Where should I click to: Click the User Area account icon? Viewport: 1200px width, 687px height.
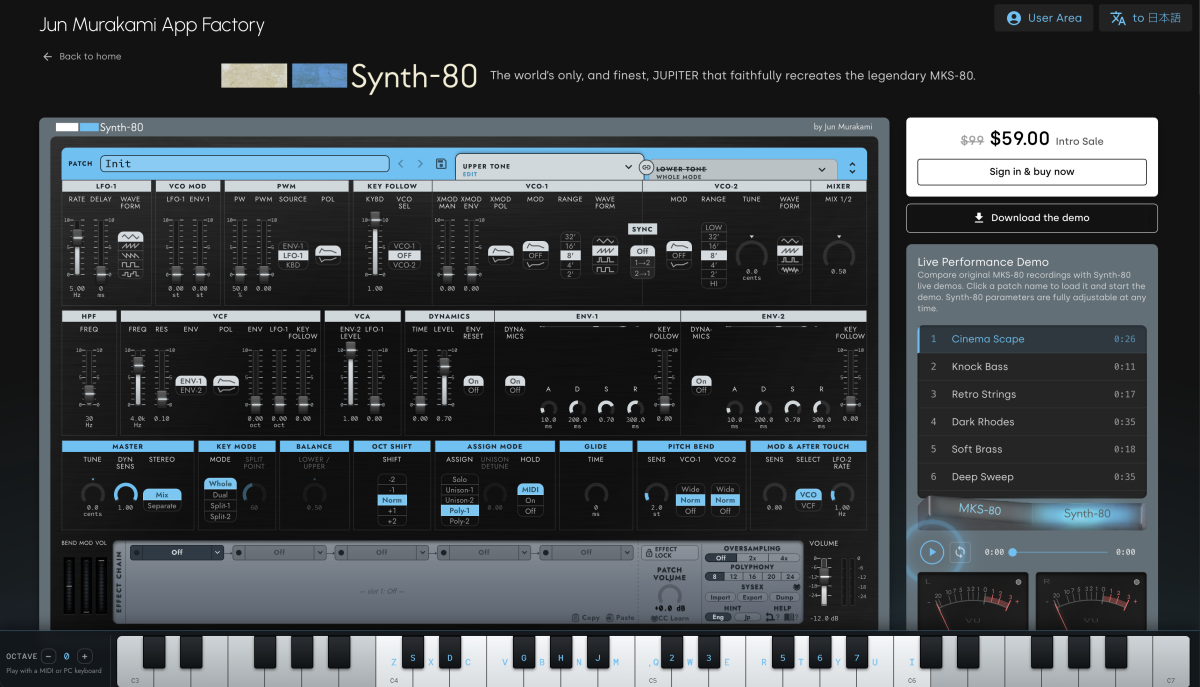1014,18
